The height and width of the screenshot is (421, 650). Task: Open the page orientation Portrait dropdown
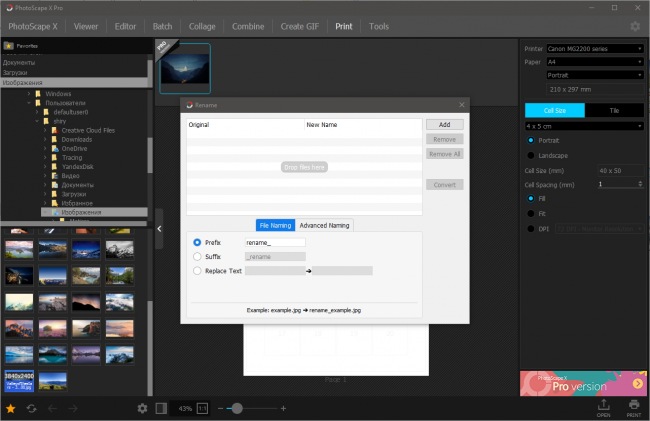coord(595,75)
